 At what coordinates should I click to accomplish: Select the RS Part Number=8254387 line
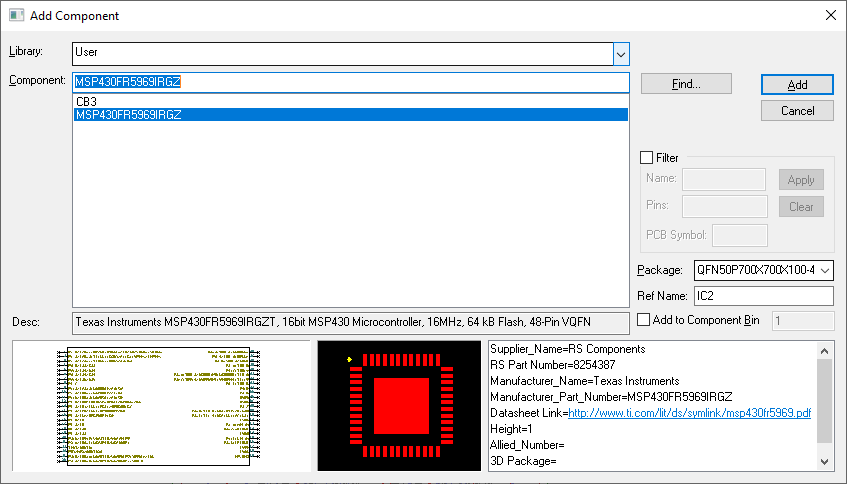click(553, 365)
